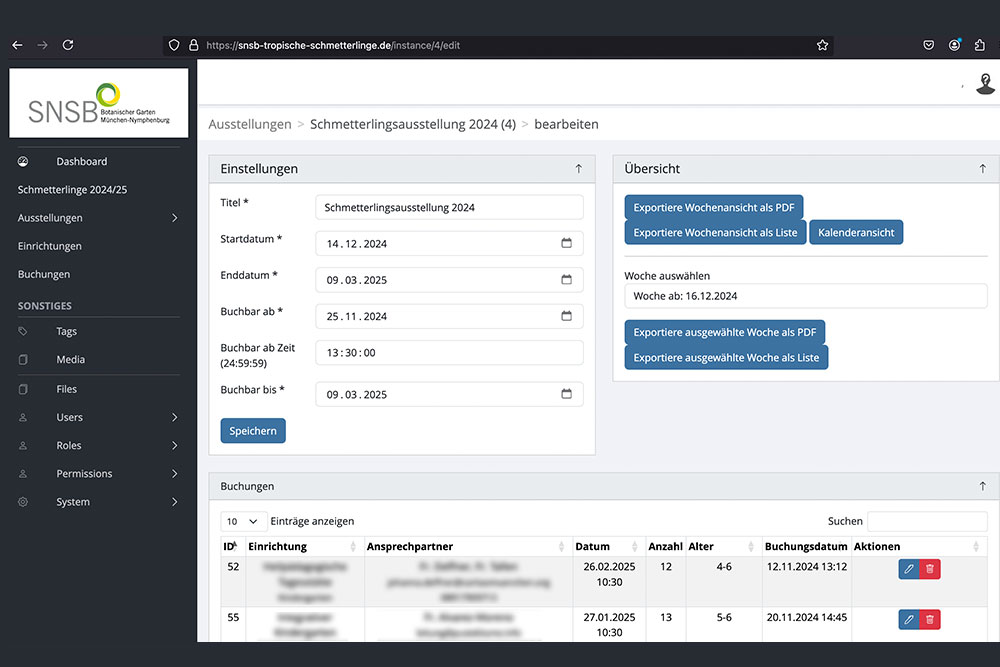Screen dimensions: 1000x667
Task: Open the Kalenderansicht button
Action: pos(855,232)
